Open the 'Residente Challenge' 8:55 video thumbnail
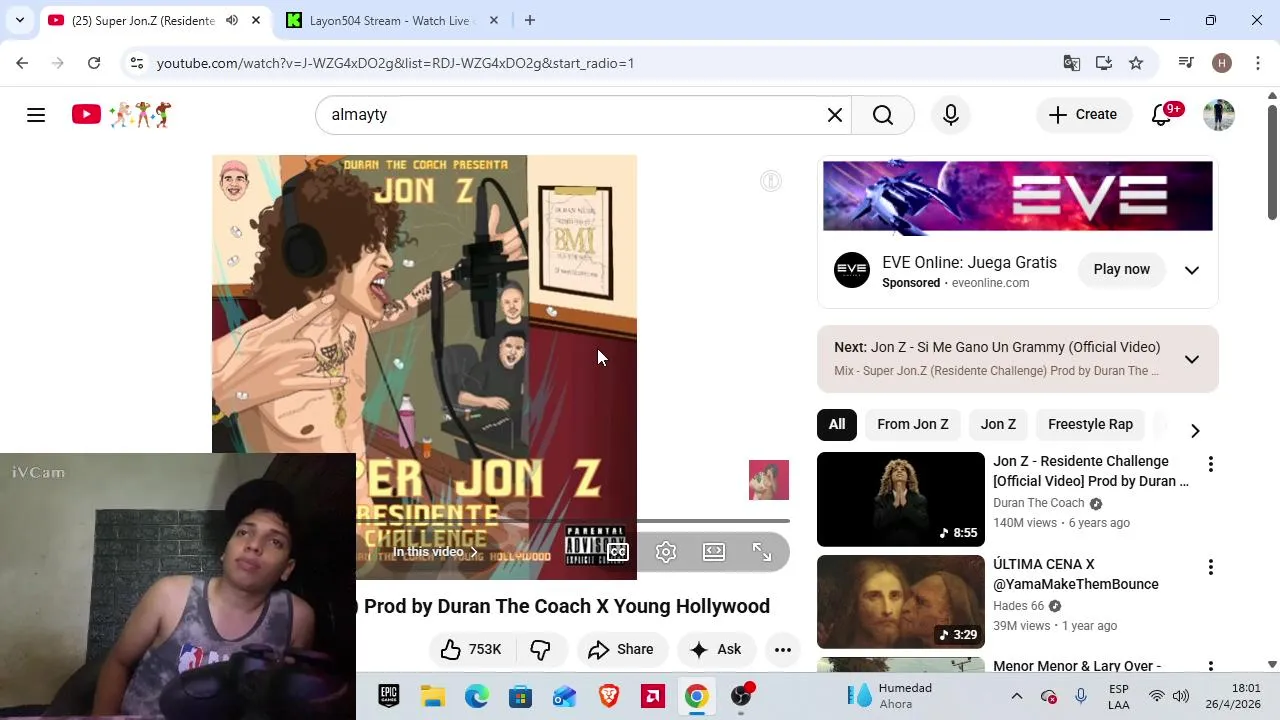The image size is (1280, 720). pos(901,499)
